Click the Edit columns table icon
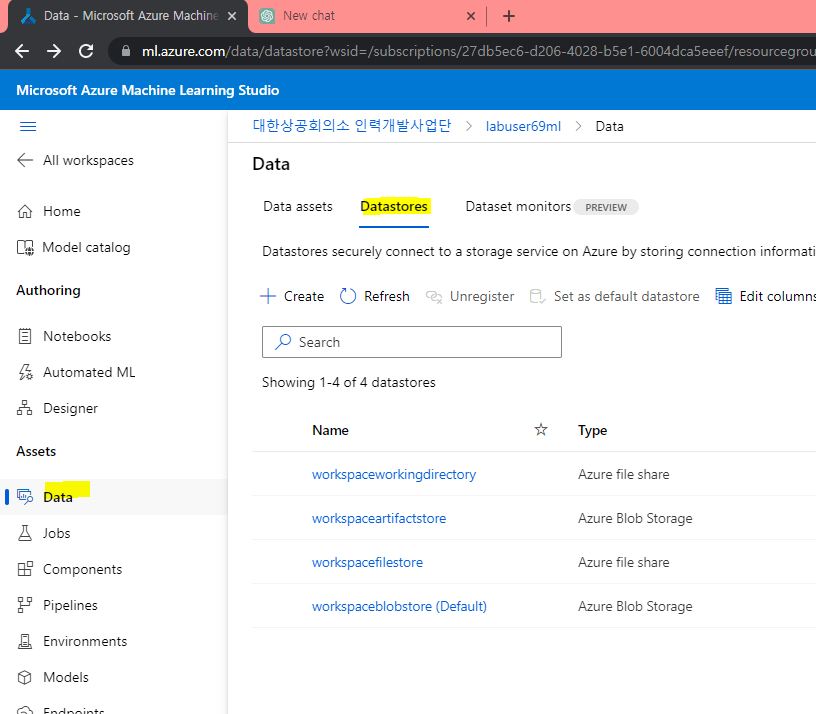 point(723,296)
